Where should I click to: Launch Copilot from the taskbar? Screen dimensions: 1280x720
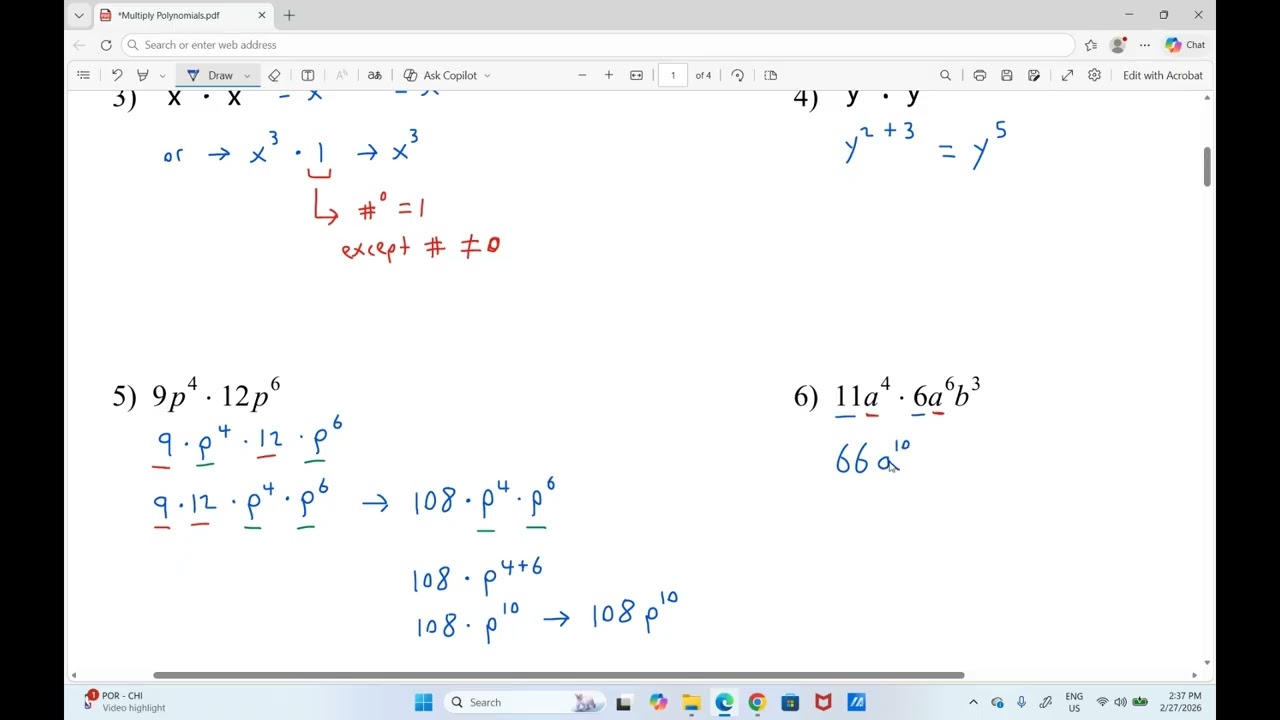pos(657,702)
